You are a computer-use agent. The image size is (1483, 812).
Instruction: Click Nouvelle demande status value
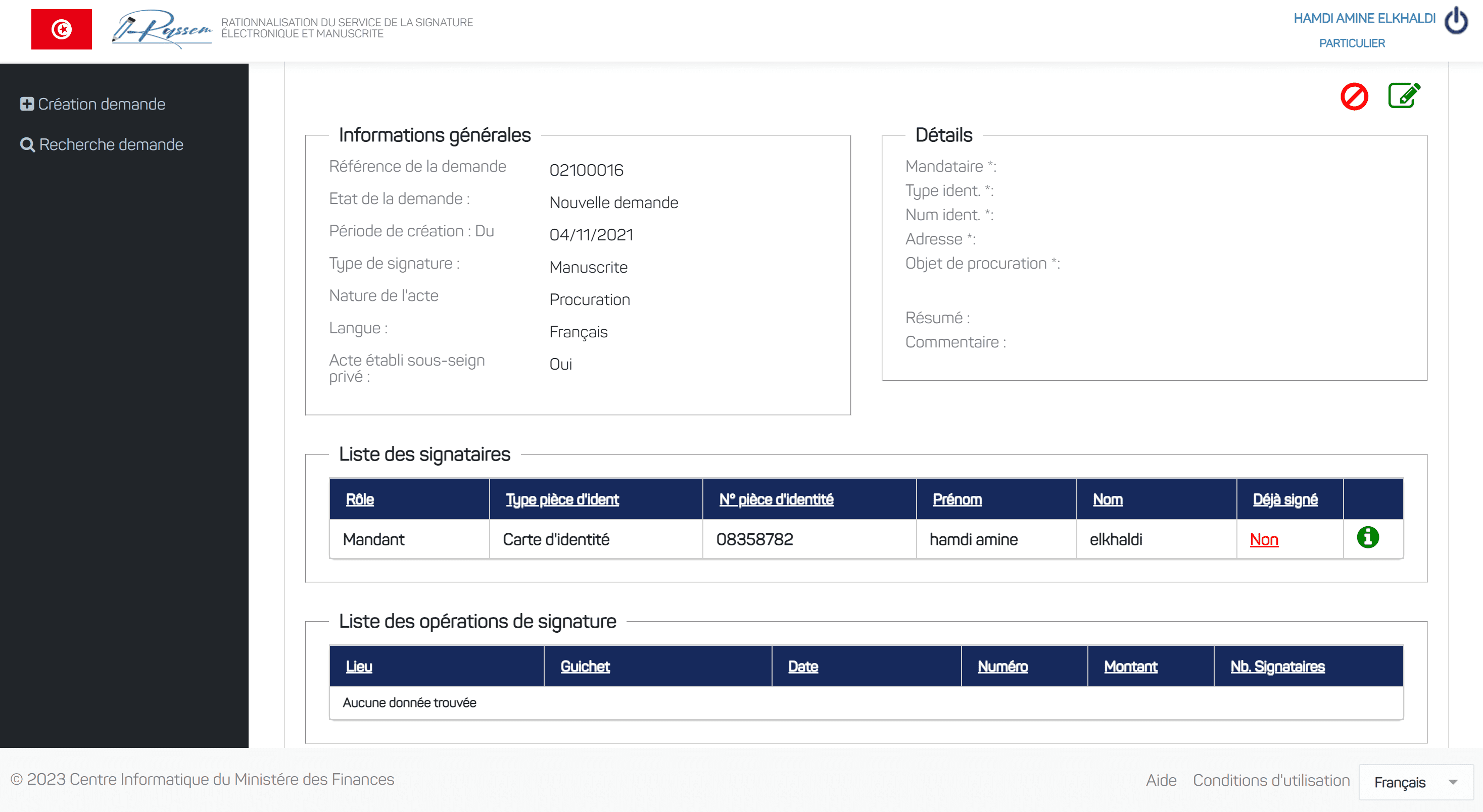coord(614,202)
